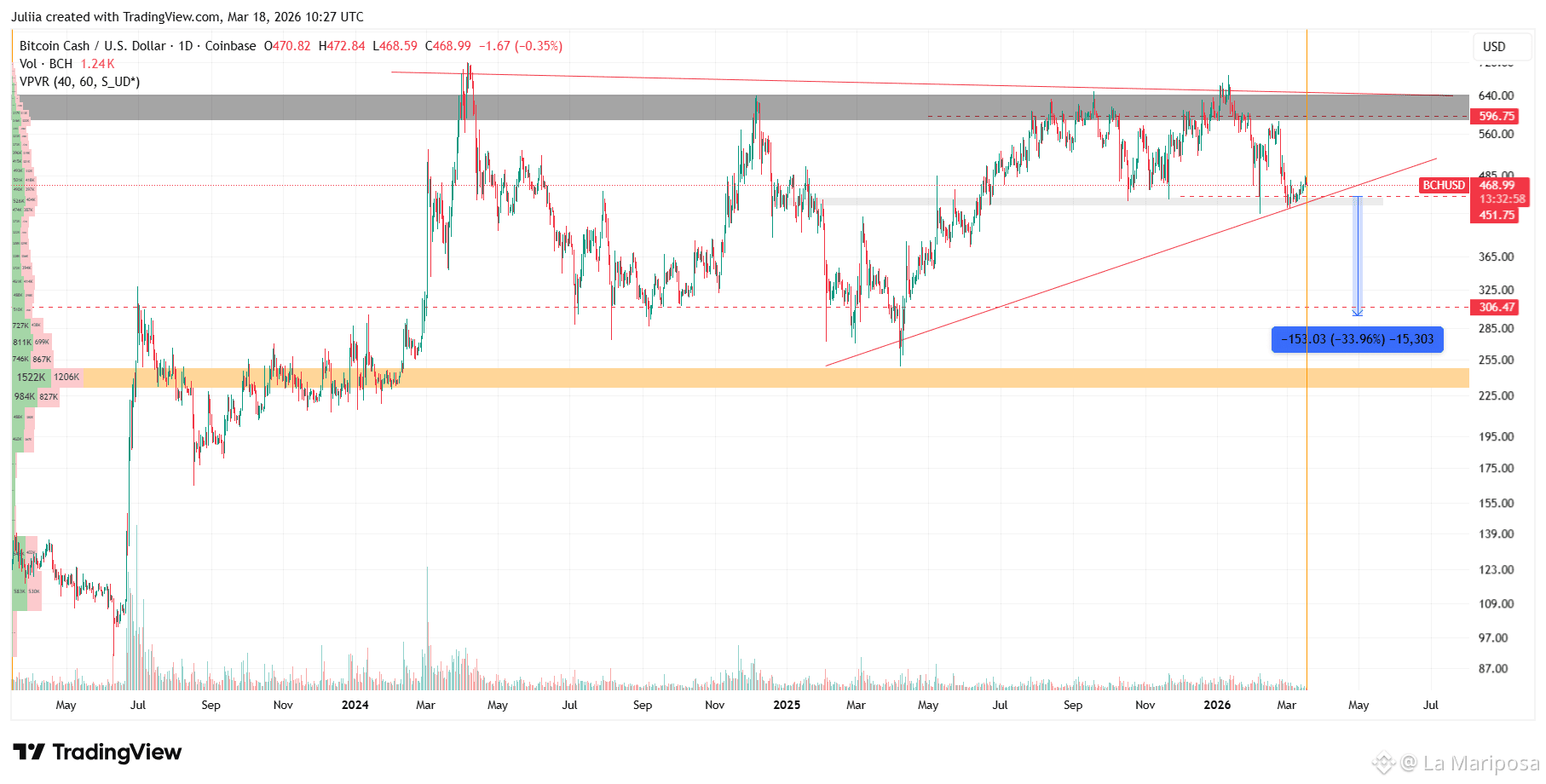Click the 984K volume profile value
The image size is (1546, 784).
(25, 396)
